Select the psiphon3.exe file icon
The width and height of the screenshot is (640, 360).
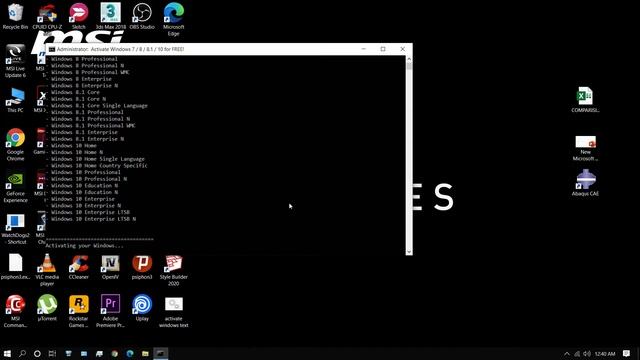[16, 267]
